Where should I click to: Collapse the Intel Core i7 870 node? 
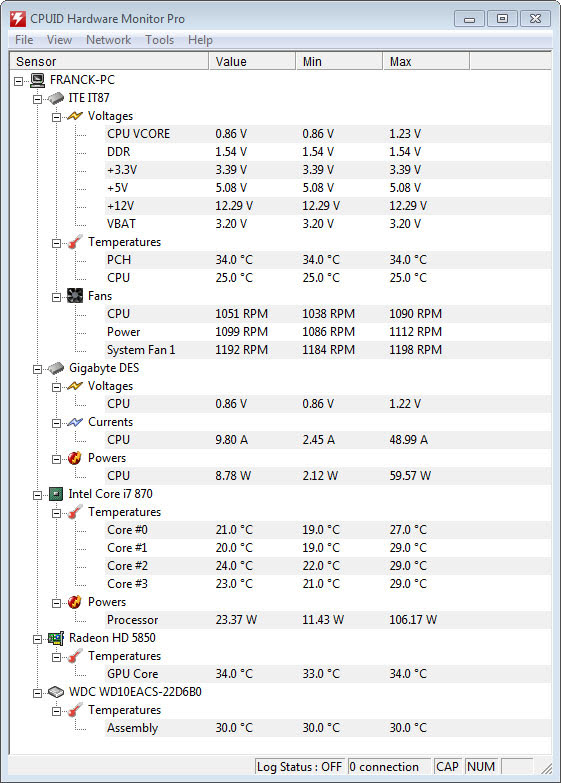[37, 495]
